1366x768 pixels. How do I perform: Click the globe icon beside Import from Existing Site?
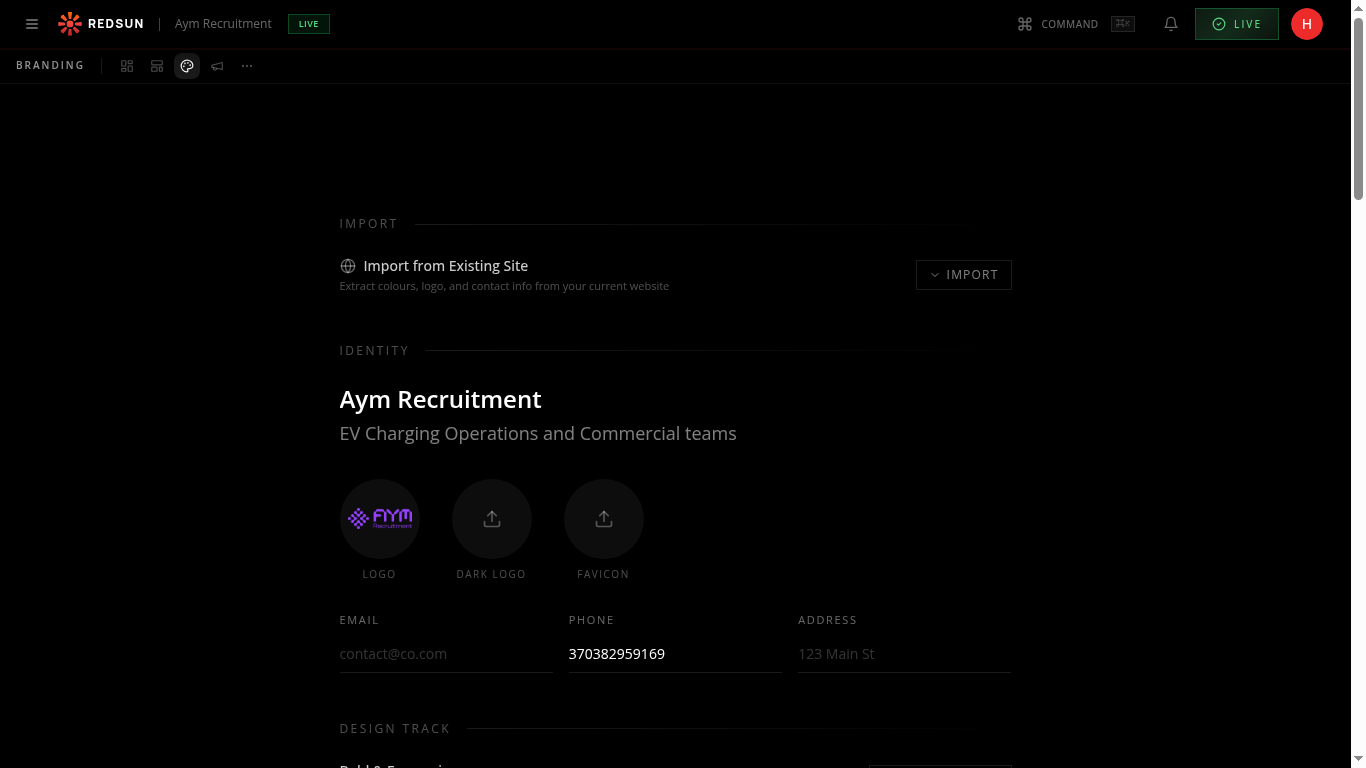347,266
